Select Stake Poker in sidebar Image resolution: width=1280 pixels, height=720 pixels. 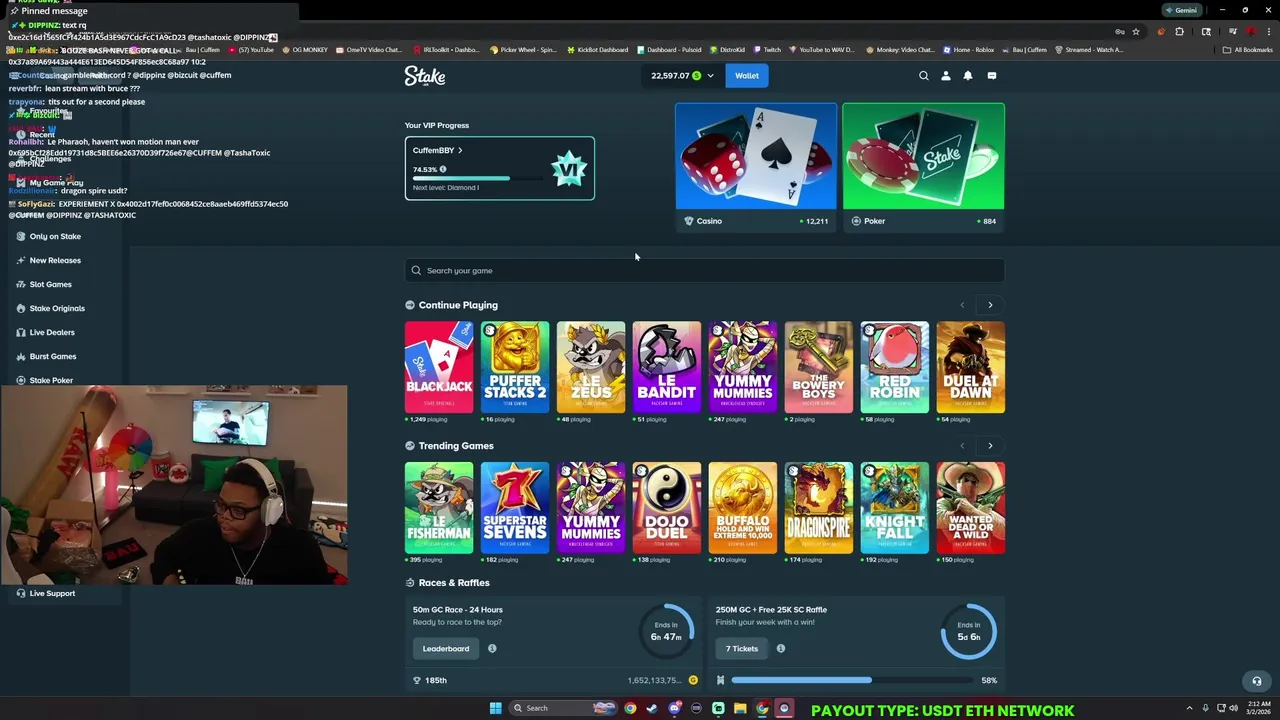click(x=51, y=380)
